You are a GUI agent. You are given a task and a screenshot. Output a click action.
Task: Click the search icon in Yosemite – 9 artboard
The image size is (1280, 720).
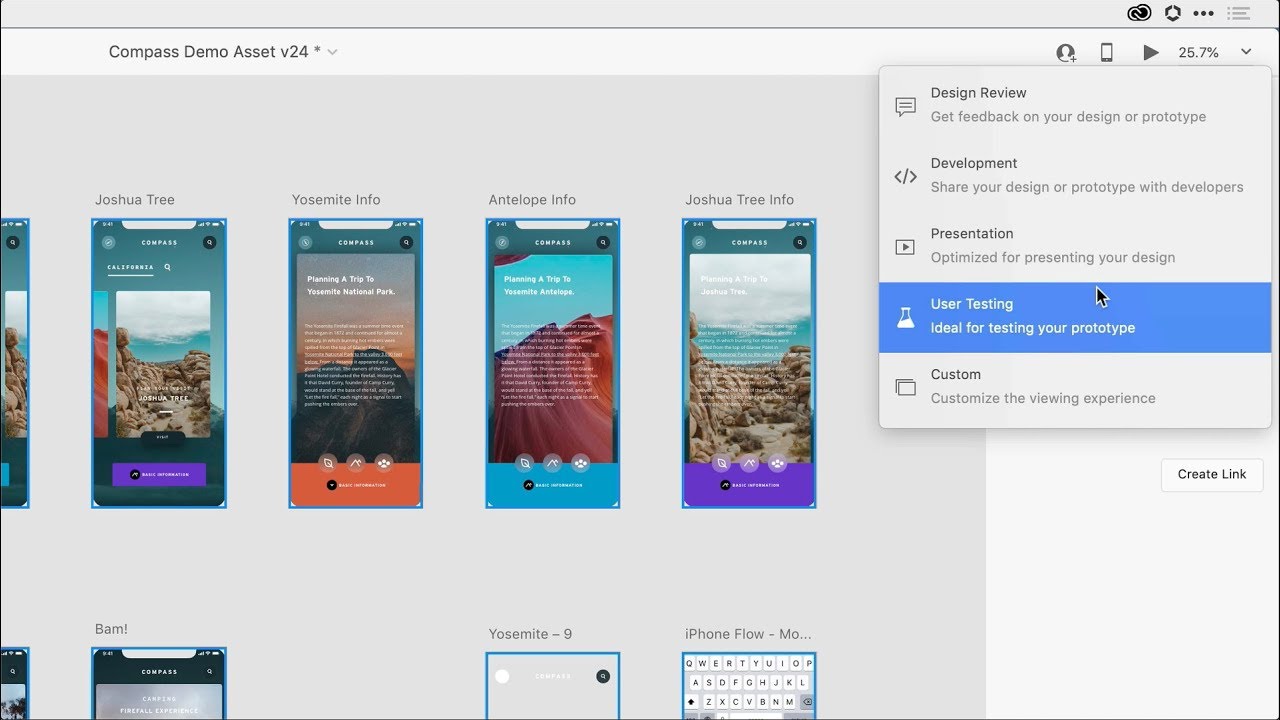(603, 677)
